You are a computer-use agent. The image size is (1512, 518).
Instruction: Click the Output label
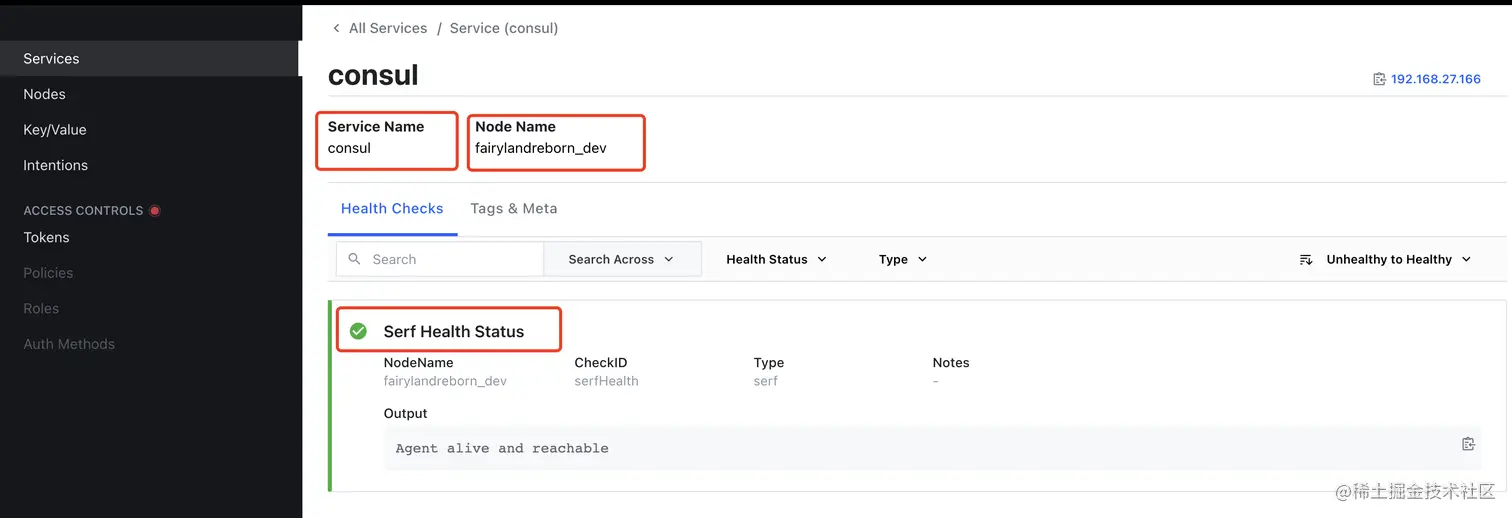click(405, 413)
